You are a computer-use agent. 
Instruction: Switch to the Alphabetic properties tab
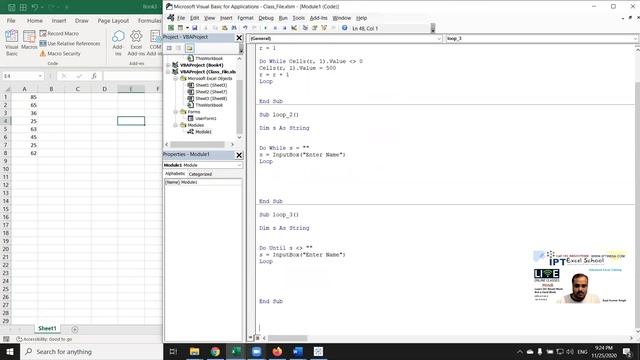175,174
